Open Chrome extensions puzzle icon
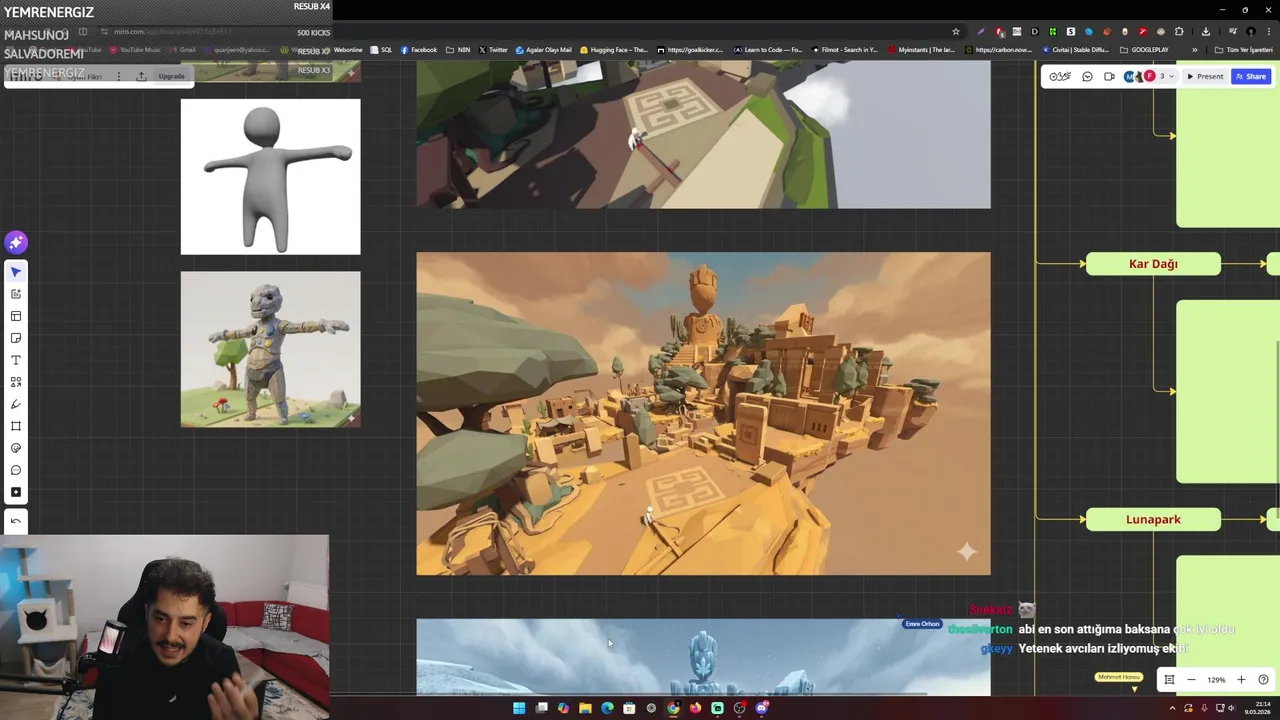 [1179, 31]
